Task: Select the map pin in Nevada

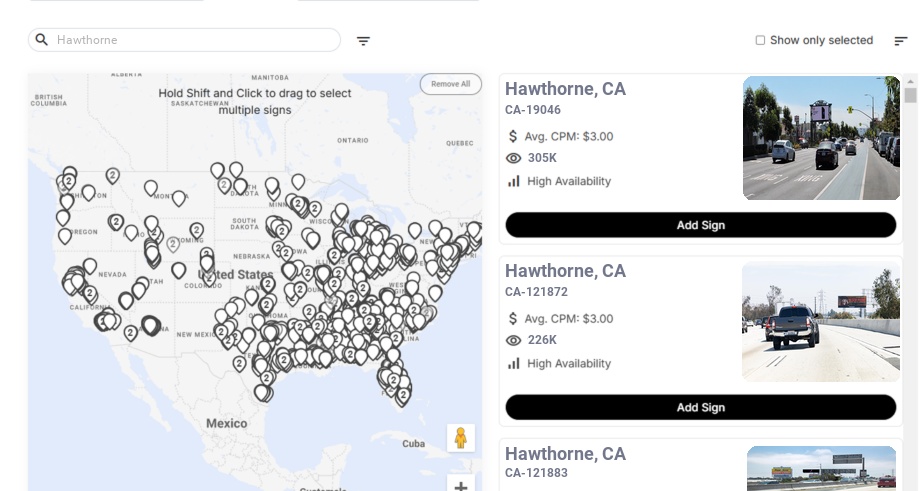Action: (90, 266)
